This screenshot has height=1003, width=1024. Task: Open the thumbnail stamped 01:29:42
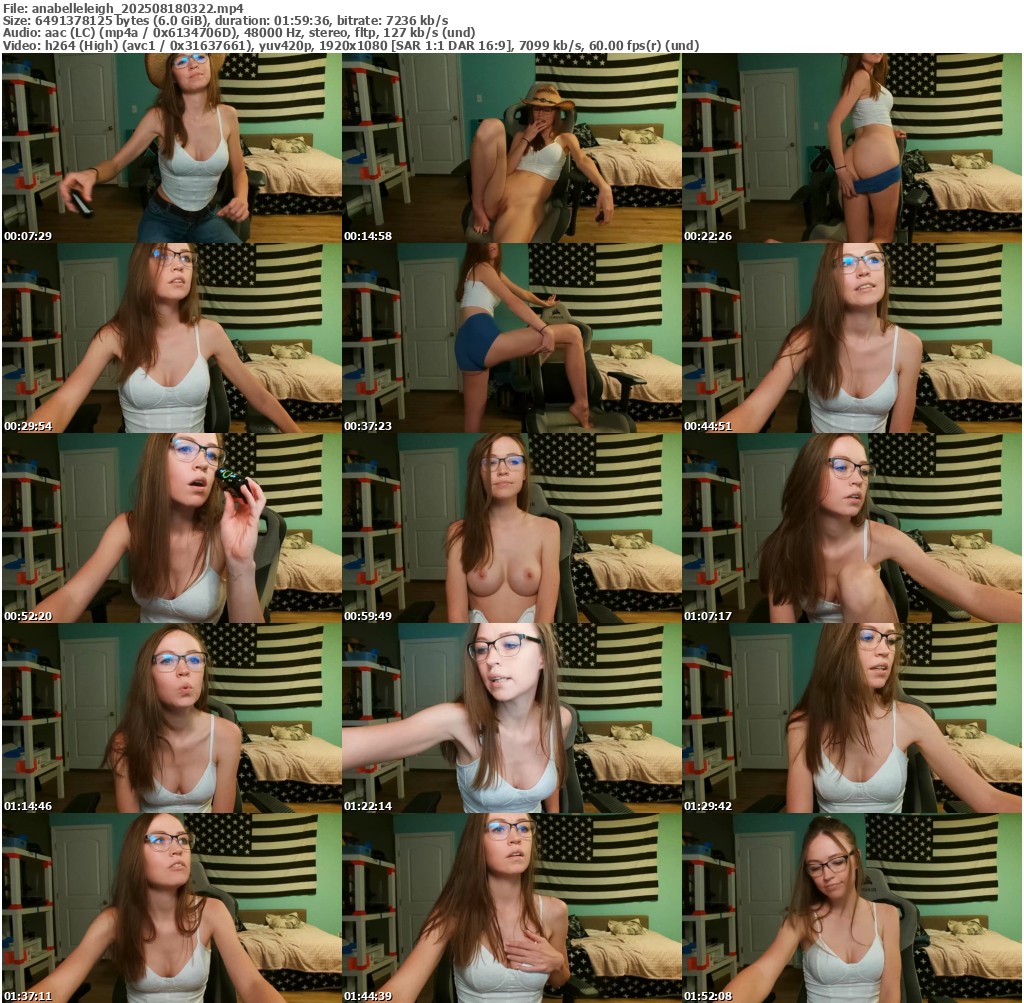[x=852, y=718]
